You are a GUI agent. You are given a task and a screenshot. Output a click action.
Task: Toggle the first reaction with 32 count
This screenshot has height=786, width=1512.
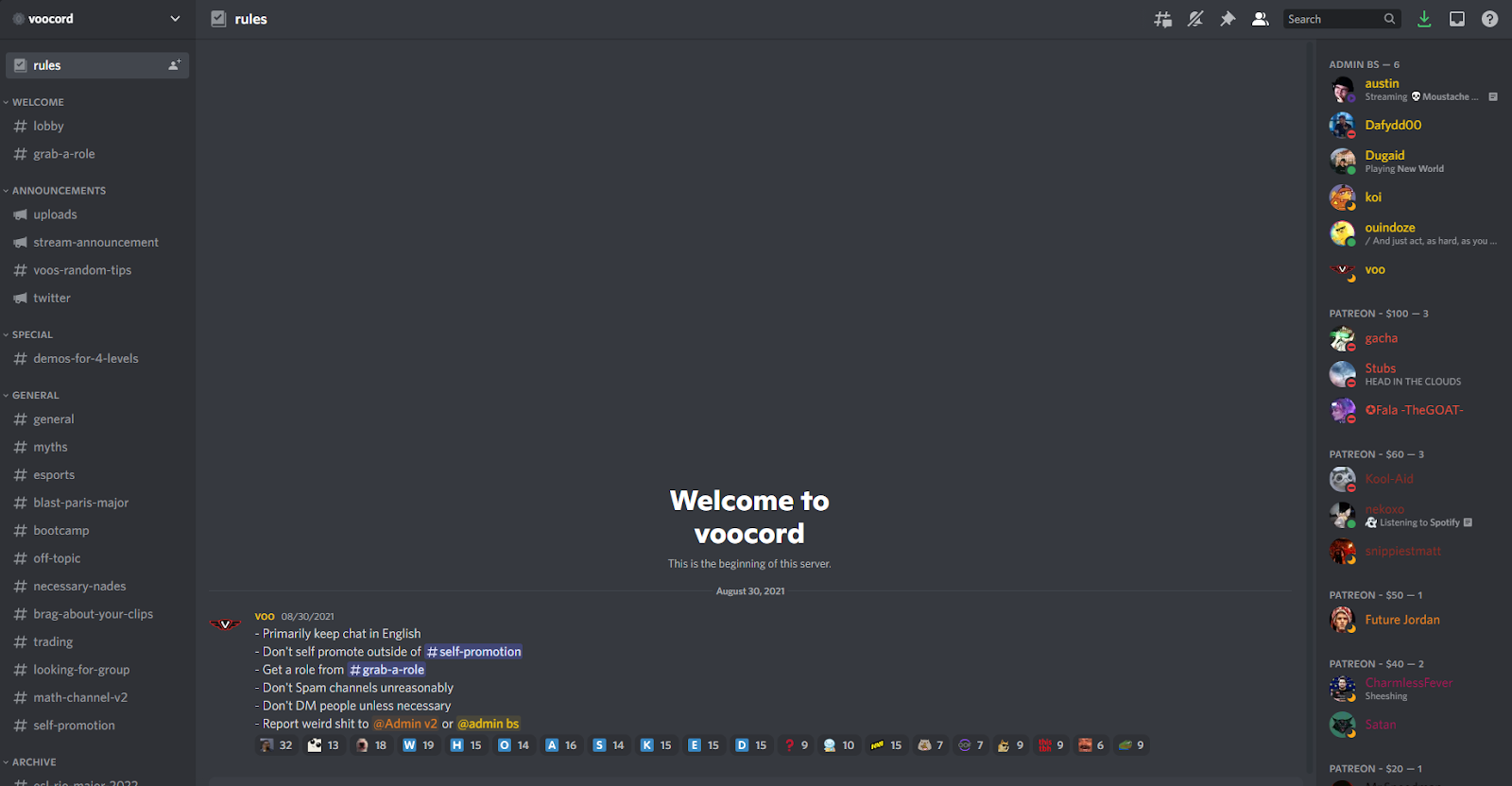coord(276,745)
